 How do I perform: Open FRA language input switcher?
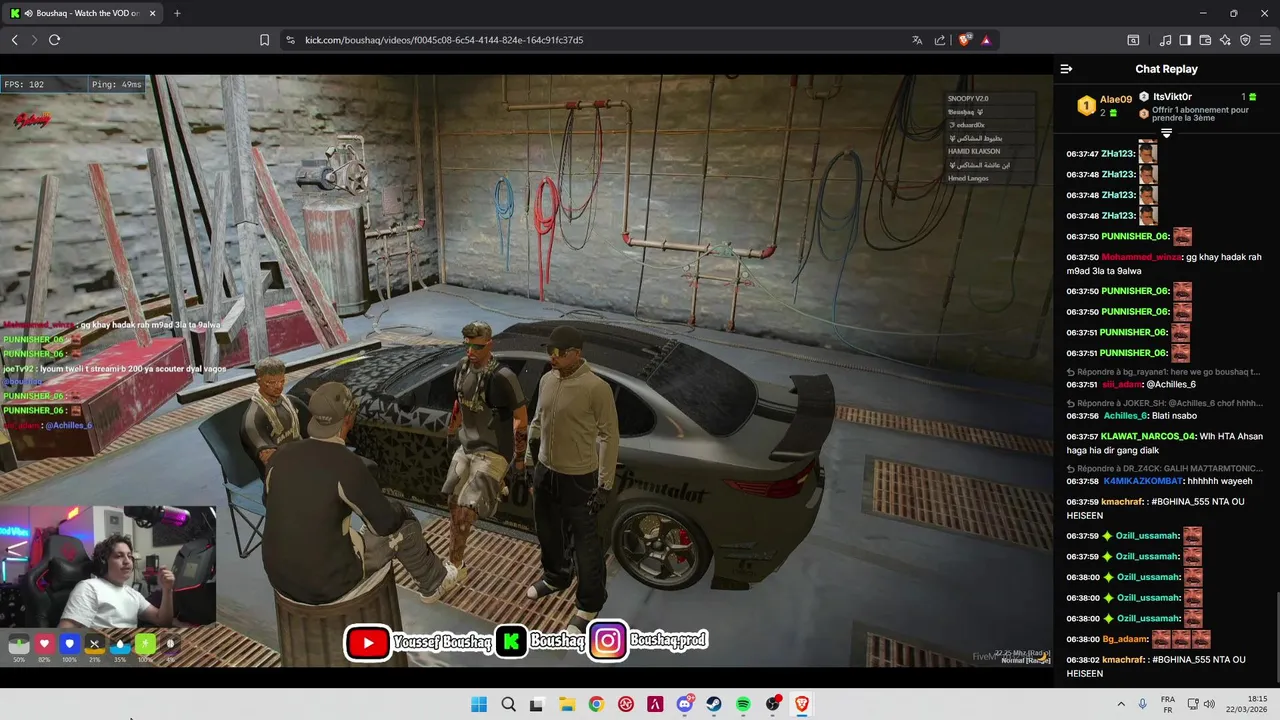coord(1168,704)
